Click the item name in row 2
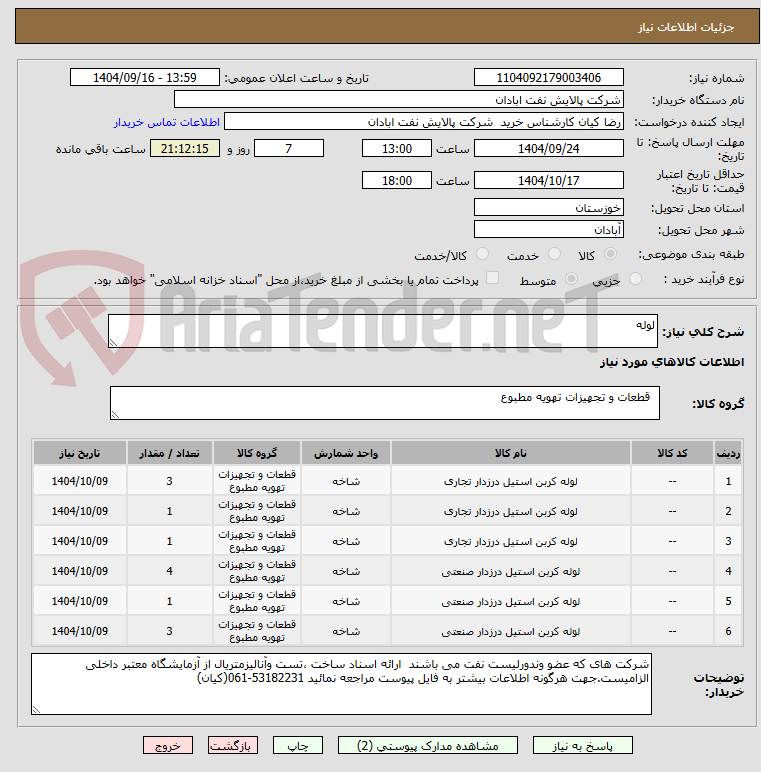Screen dimensions: 761x772 coord(510,512)
